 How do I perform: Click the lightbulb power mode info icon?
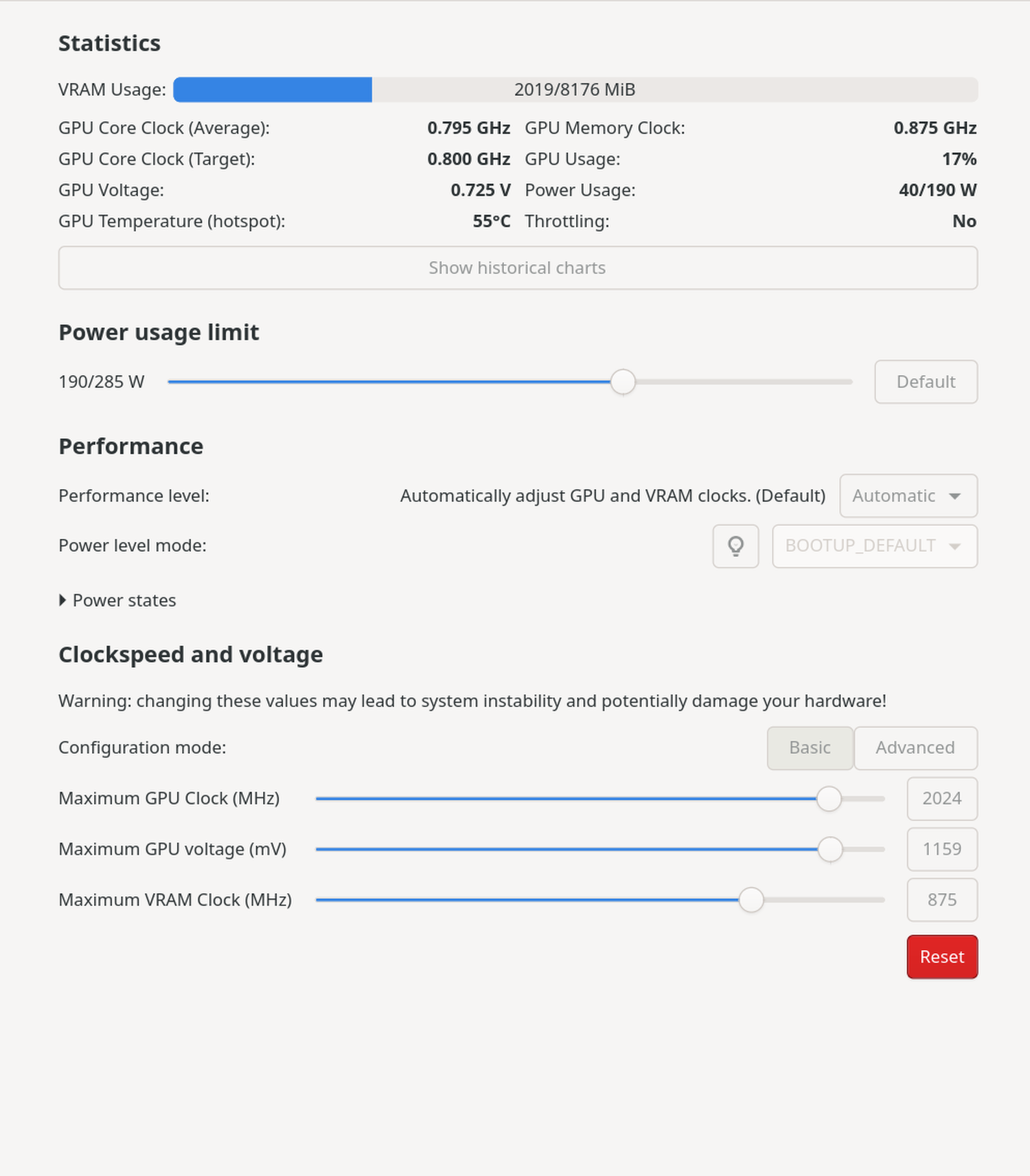pyautogui.click(x=735, y=546)
